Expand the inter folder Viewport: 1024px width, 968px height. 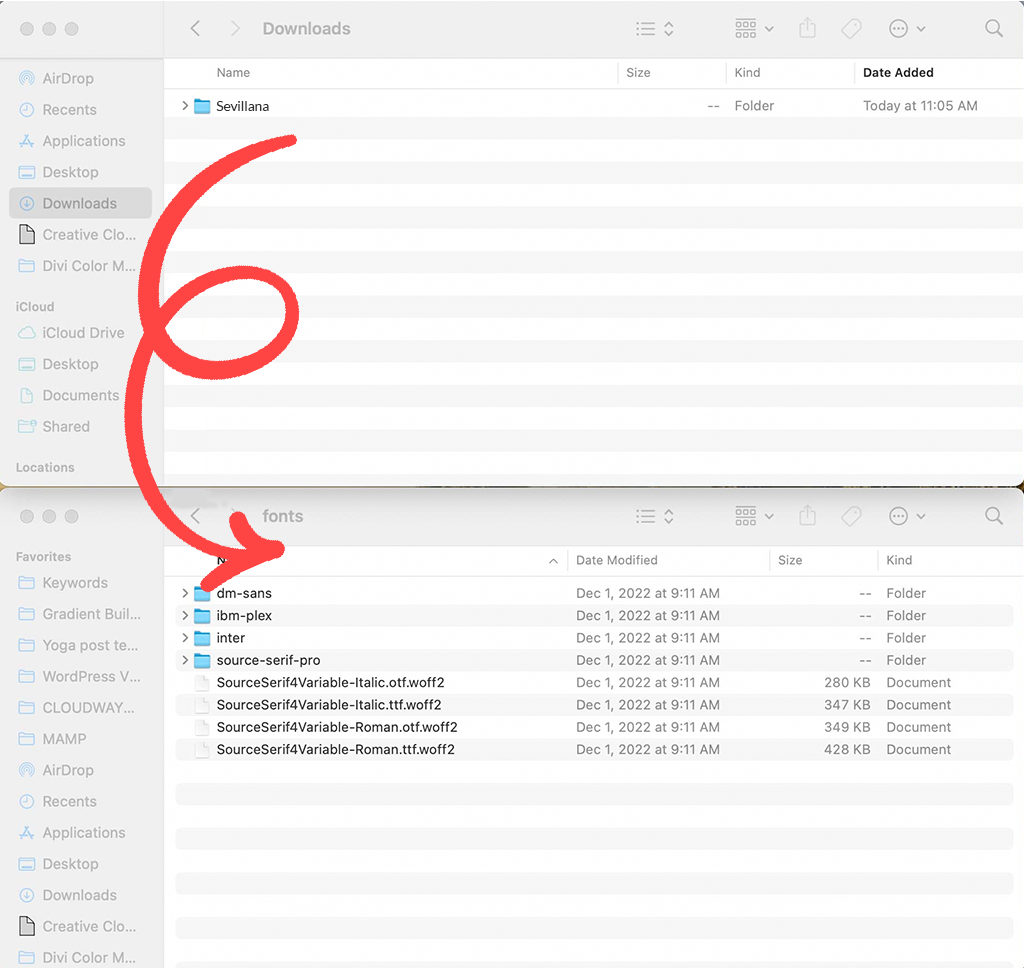(185, 637)
